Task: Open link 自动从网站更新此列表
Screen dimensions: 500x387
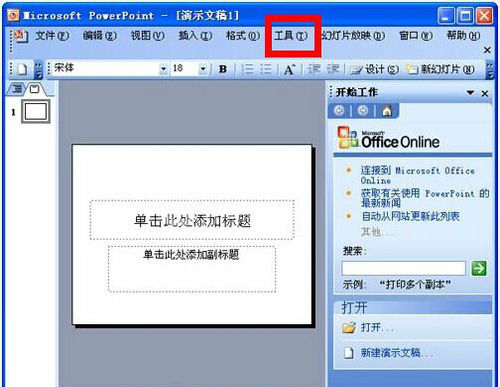Action: point(411,216)
